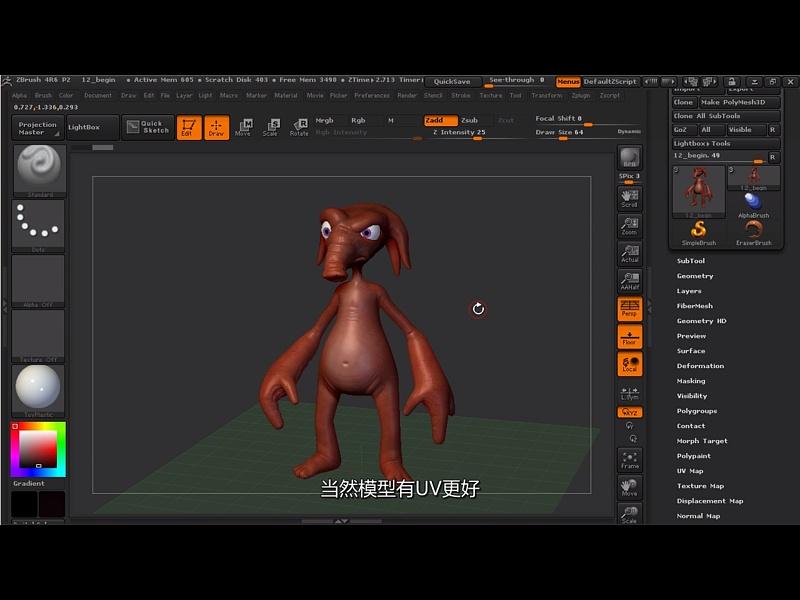800x600 pixels.
Task: Click the ZBrush logo icon
Action: tap(7, 82)
